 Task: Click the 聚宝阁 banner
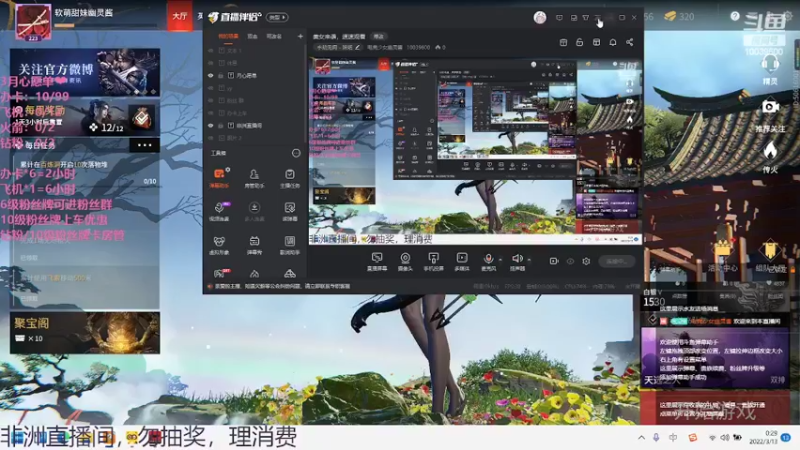tap(85, 333)
